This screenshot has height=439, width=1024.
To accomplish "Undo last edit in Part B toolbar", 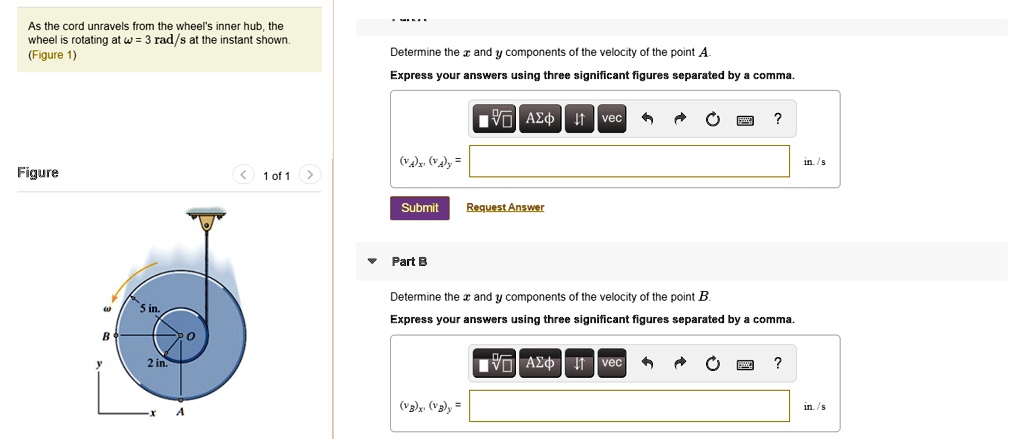I will pos(647,364).
